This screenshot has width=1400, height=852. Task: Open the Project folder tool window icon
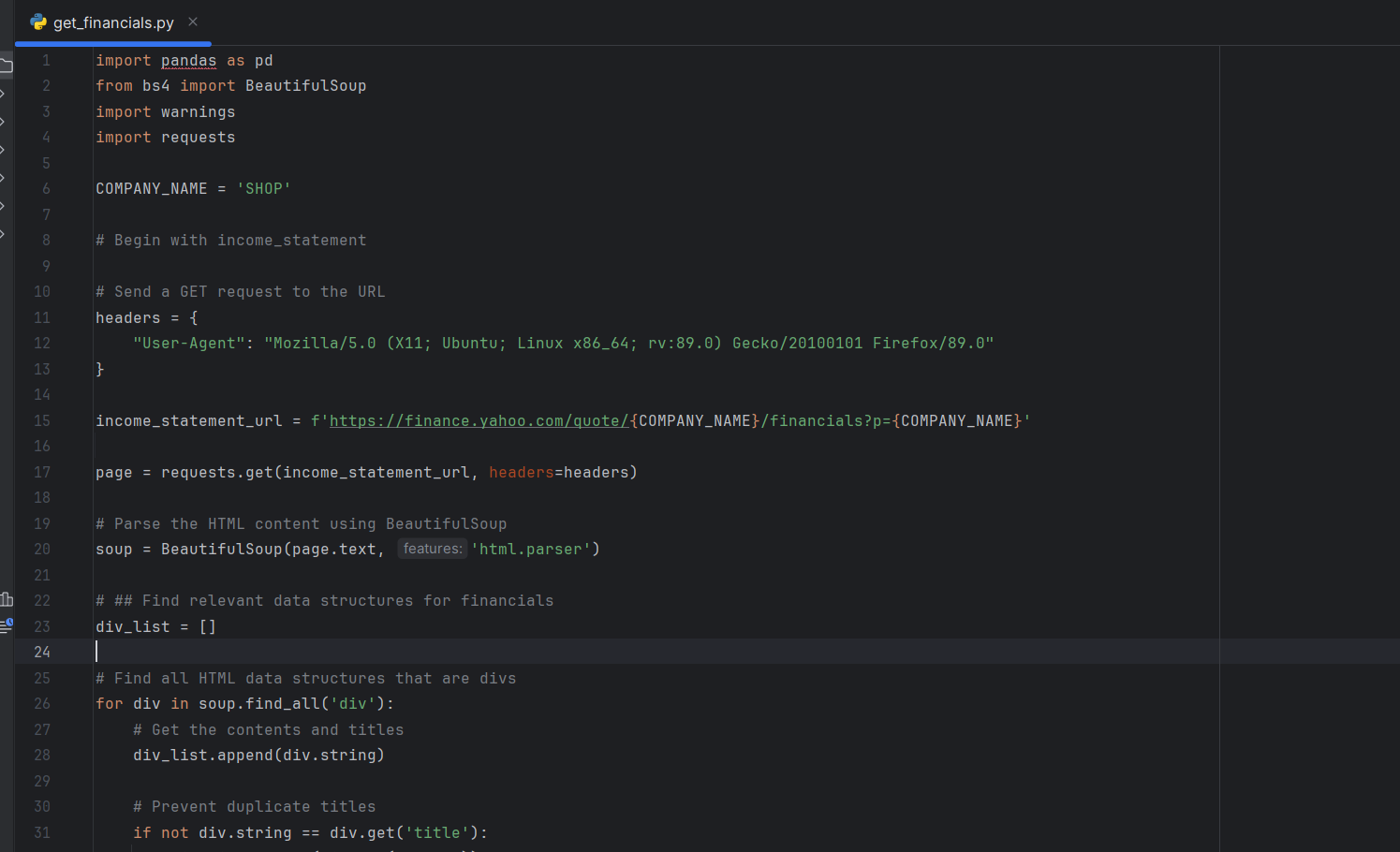point(6,66)
